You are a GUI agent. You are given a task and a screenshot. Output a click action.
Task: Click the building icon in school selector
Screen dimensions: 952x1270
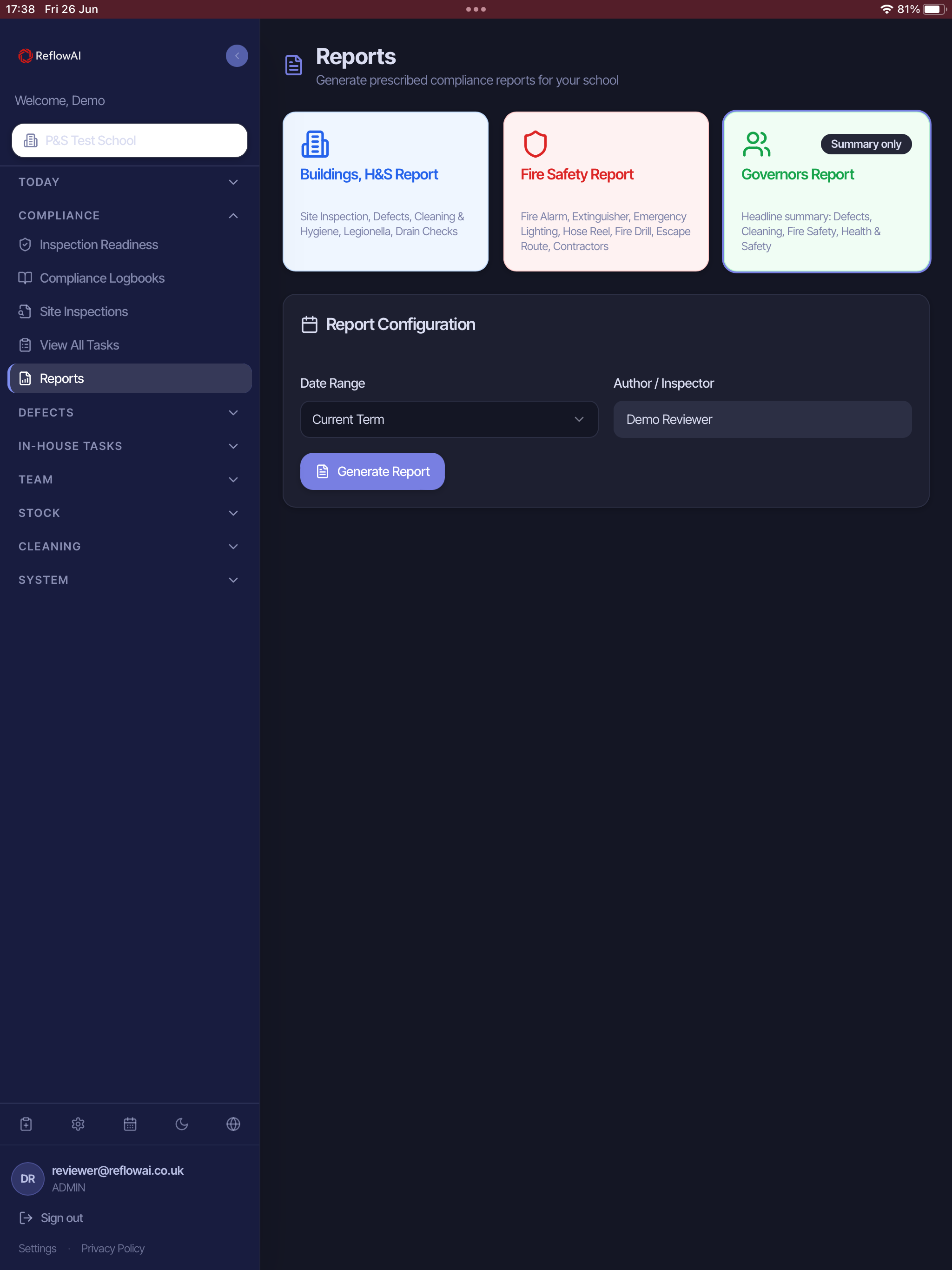[x=30, y=141]
